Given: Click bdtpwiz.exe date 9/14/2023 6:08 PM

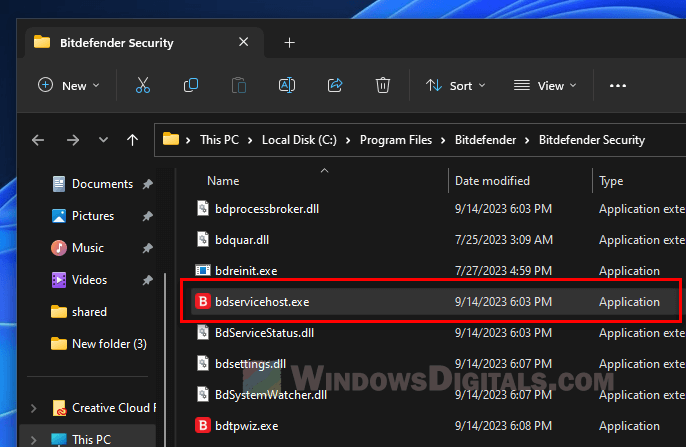Looking at the screenshot, I should click(x=503, y=426).
